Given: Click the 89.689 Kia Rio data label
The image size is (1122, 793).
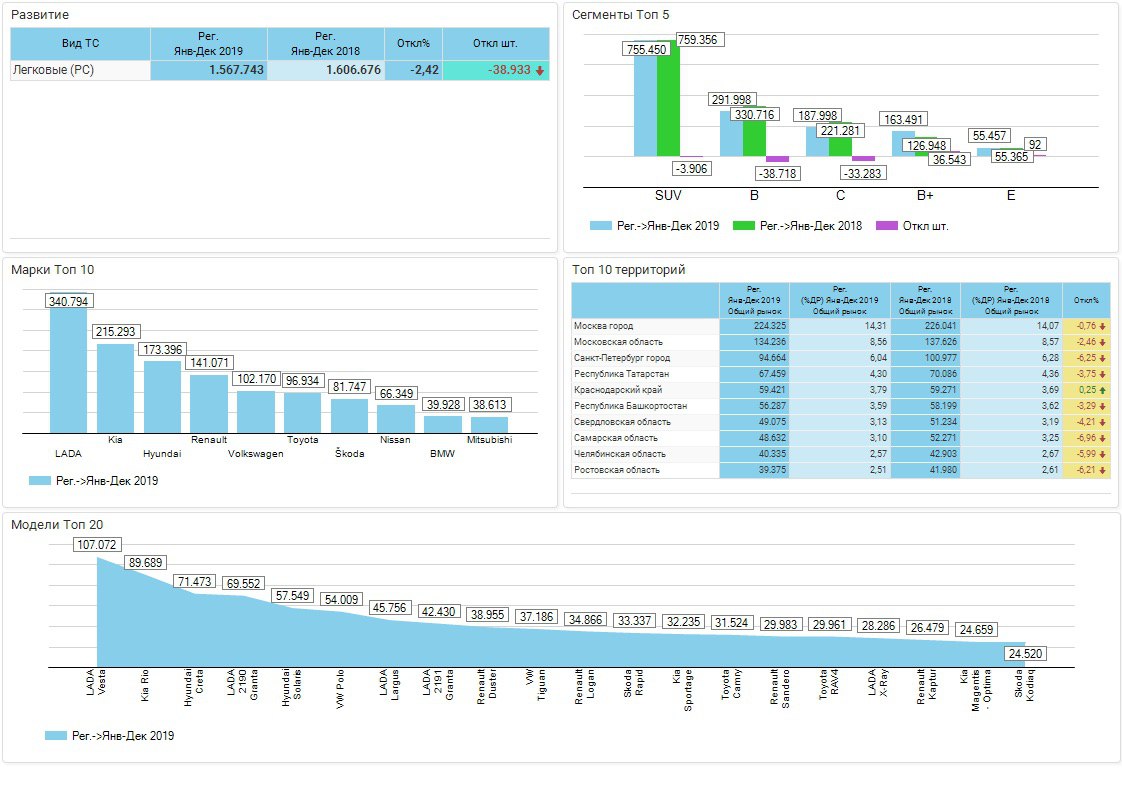Looking at the screenshot, I should tap(146, 563).
